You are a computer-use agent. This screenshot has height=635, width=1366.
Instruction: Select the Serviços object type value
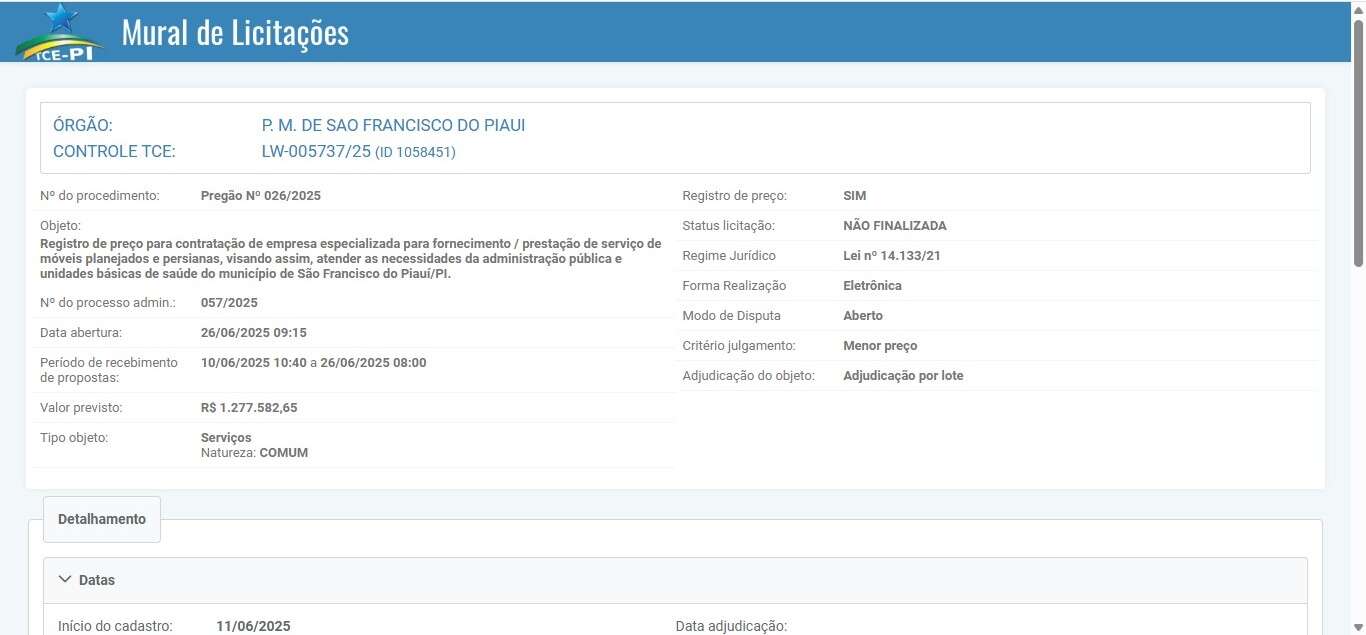pyautogui.click(x=226, y=438)
